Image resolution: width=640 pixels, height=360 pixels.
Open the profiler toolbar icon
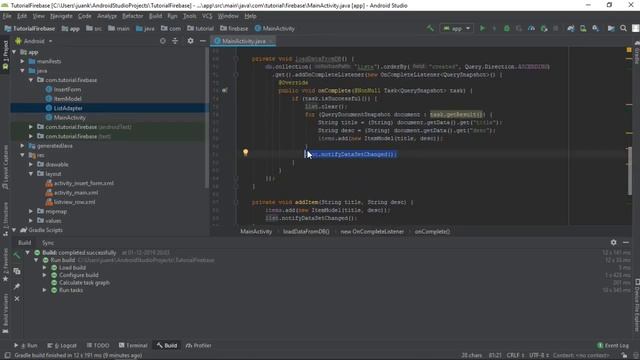[x=531, y=28]
